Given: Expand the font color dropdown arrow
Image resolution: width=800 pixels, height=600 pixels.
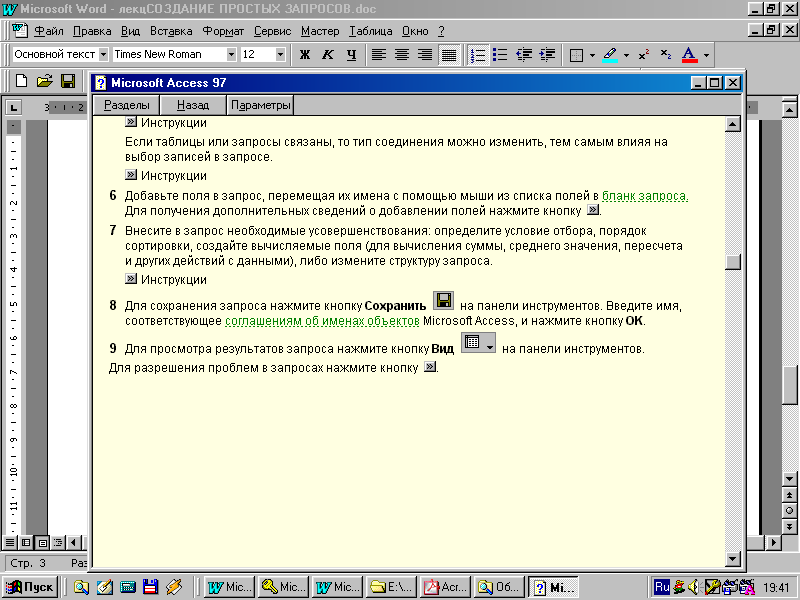Looking at the screenshot, I should pyautogui.click(x=706, y=55).
